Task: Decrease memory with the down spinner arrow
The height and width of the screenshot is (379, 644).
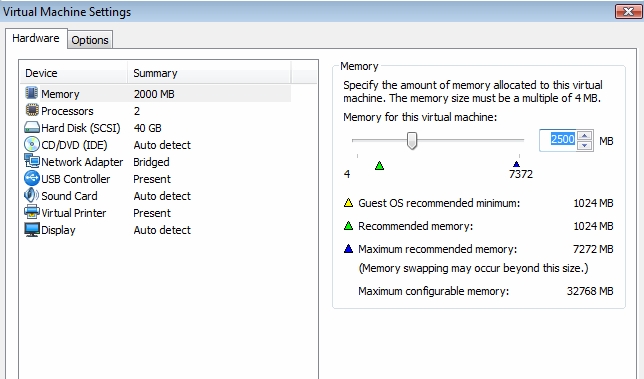Action: tap(584, 145)
